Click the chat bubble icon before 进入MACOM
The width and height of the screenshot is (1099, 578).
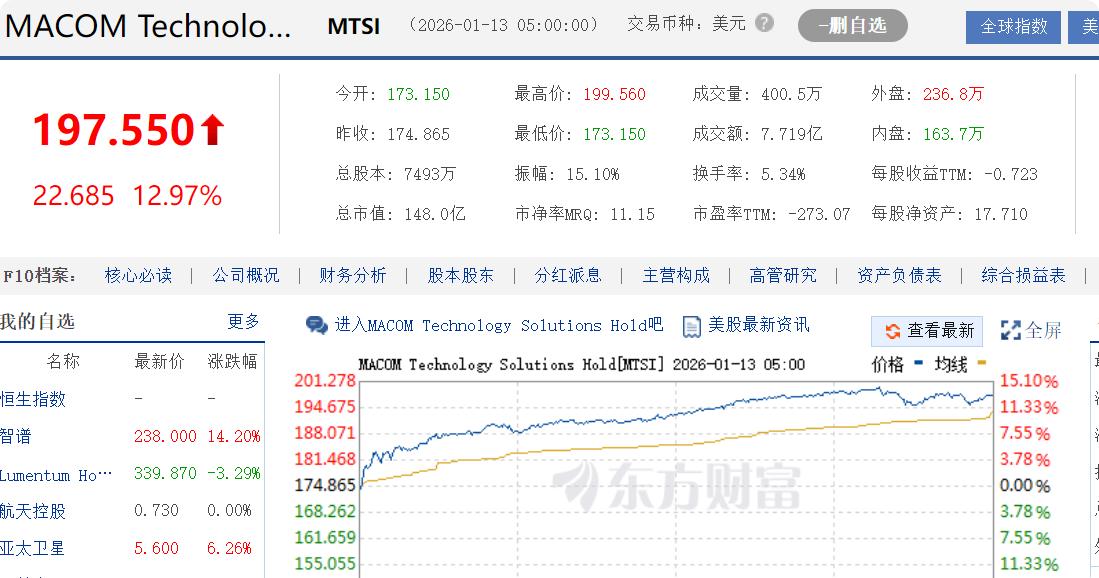point(316,325)
